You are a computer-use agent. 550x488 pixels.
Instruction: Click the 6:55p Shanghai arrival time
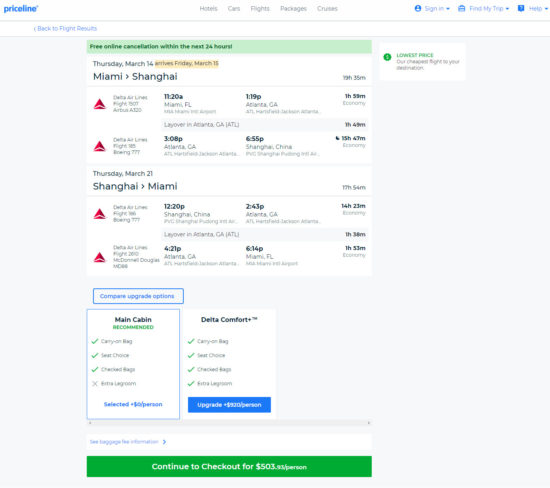coord(255,139)
